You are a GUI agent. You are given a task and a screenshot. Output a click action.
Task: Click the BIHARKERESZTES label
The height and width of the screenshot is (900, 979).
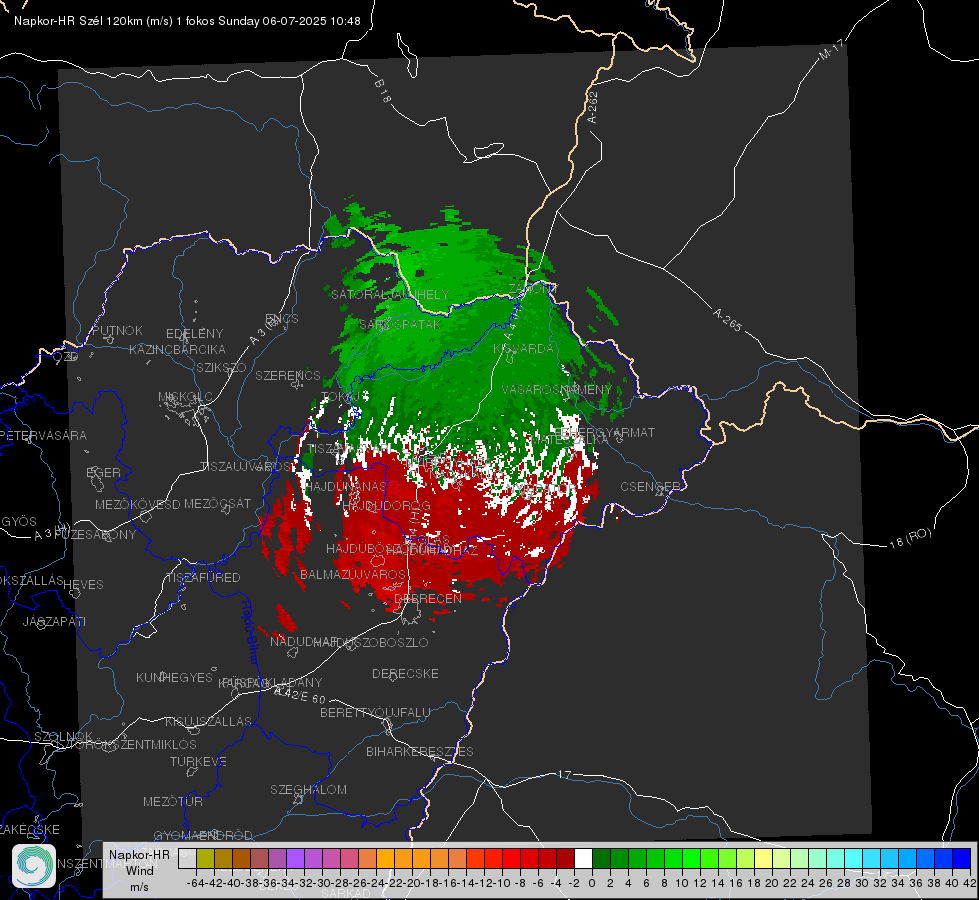tap(420, 751)
